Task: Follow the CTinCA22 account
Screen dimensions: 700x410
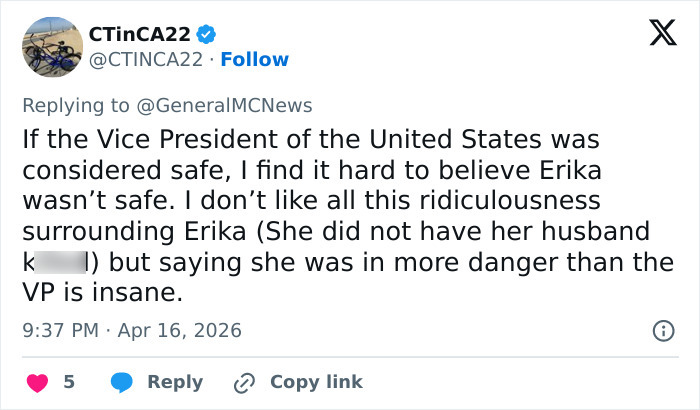Action: pyautogui.click(x=254, y=59)
